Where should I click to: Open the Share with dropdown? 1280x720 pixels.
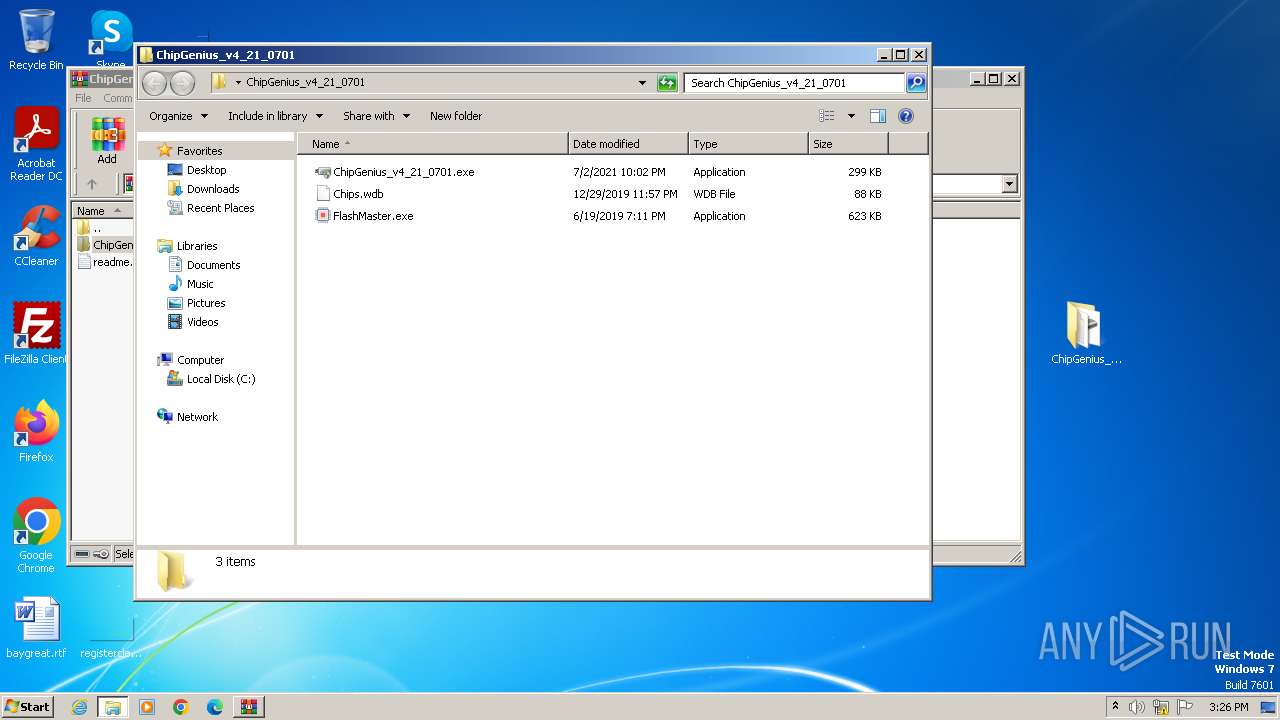pyautogui.click(x=376, y=116)
